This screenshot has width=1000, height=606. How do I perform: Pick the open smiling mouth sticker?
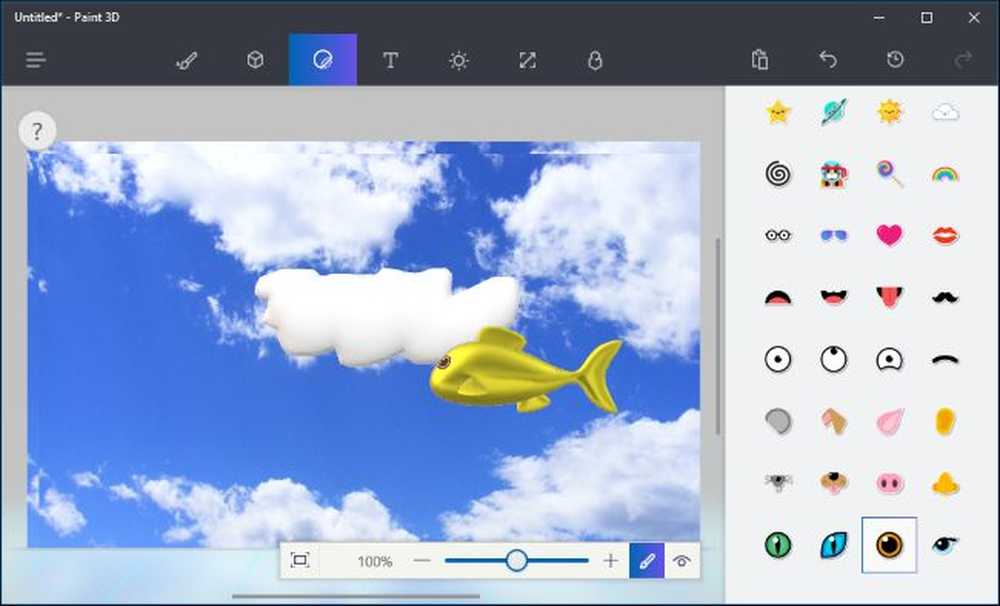834,297
